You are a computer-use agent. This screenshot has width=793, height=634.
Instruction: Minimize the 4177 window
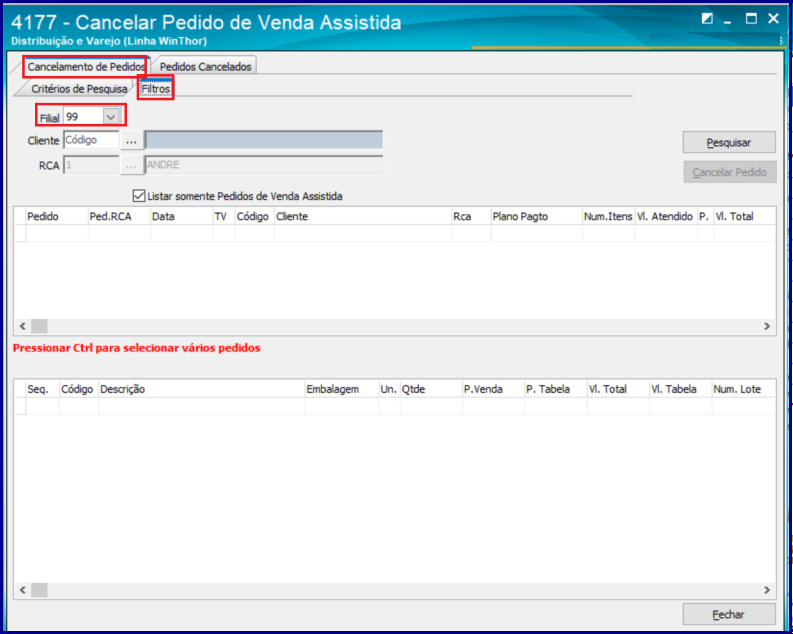point(728,20)
